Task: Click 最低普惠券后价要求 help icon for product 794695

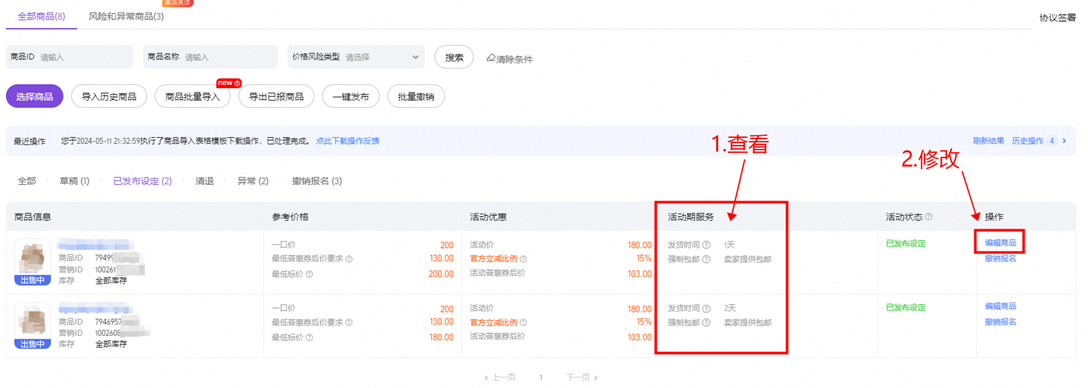Action: 349,322
